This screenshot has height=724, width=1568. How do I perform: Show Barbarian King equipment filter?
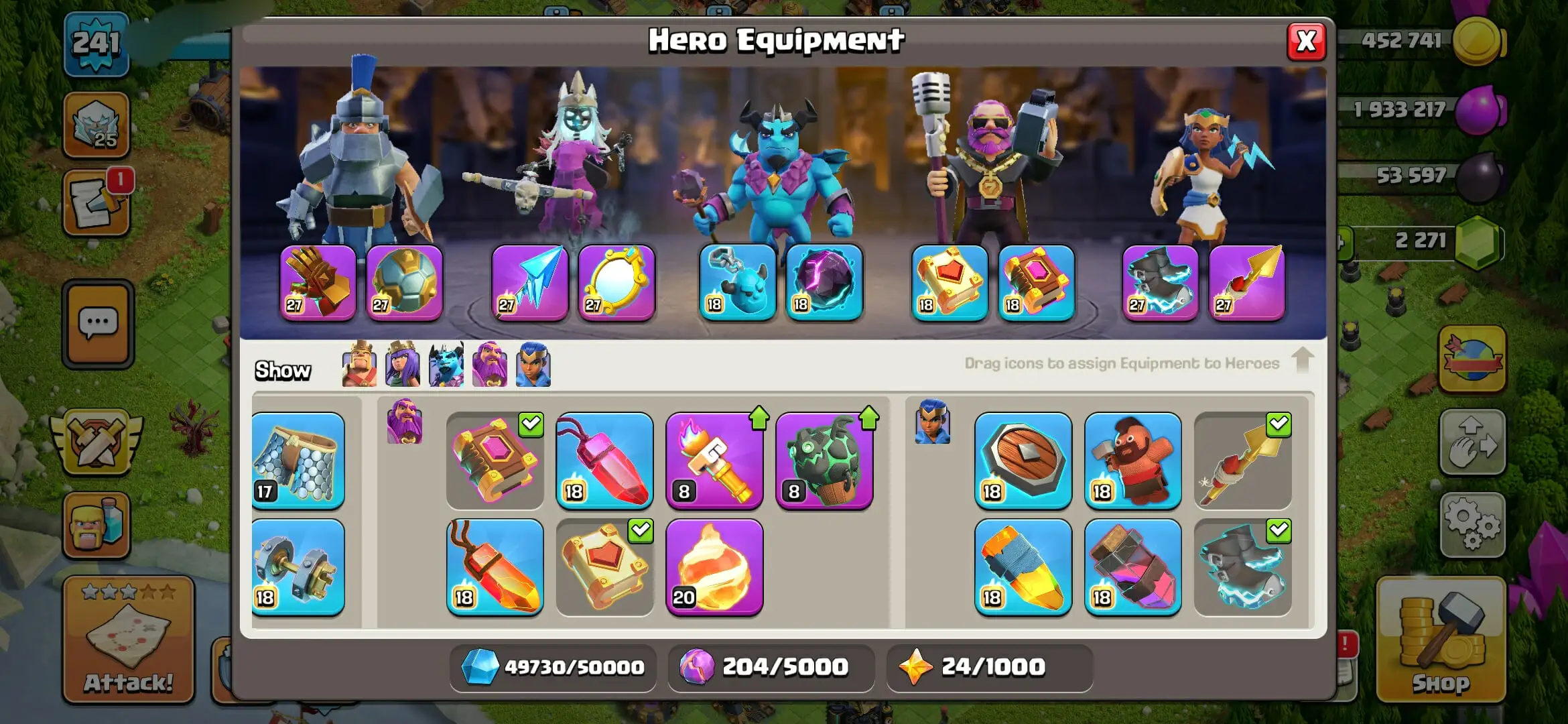coord(359,364)
